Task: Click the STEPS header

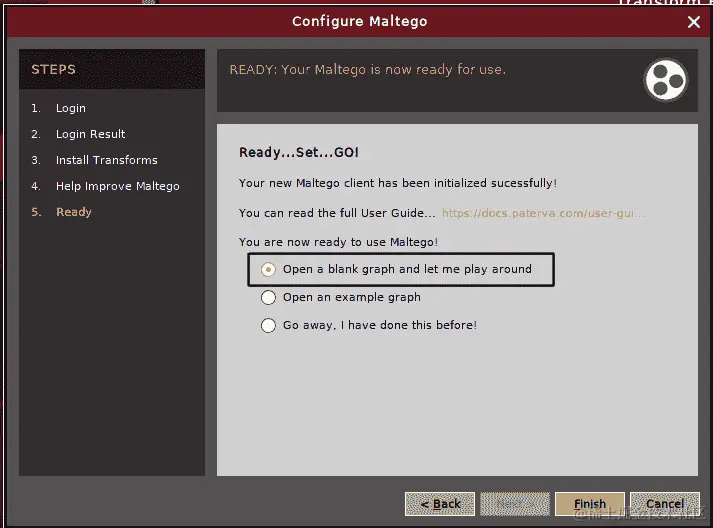Action: click(x=53, y=70)
